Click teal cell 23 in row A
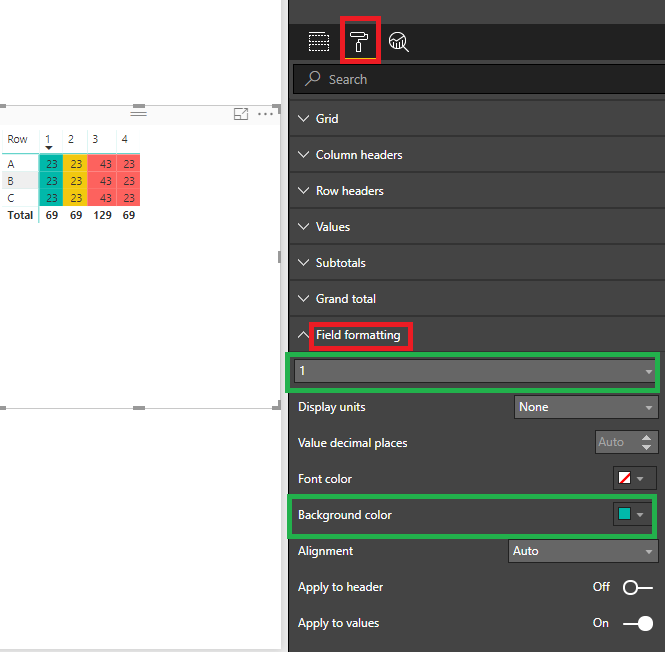 point(51,164)
